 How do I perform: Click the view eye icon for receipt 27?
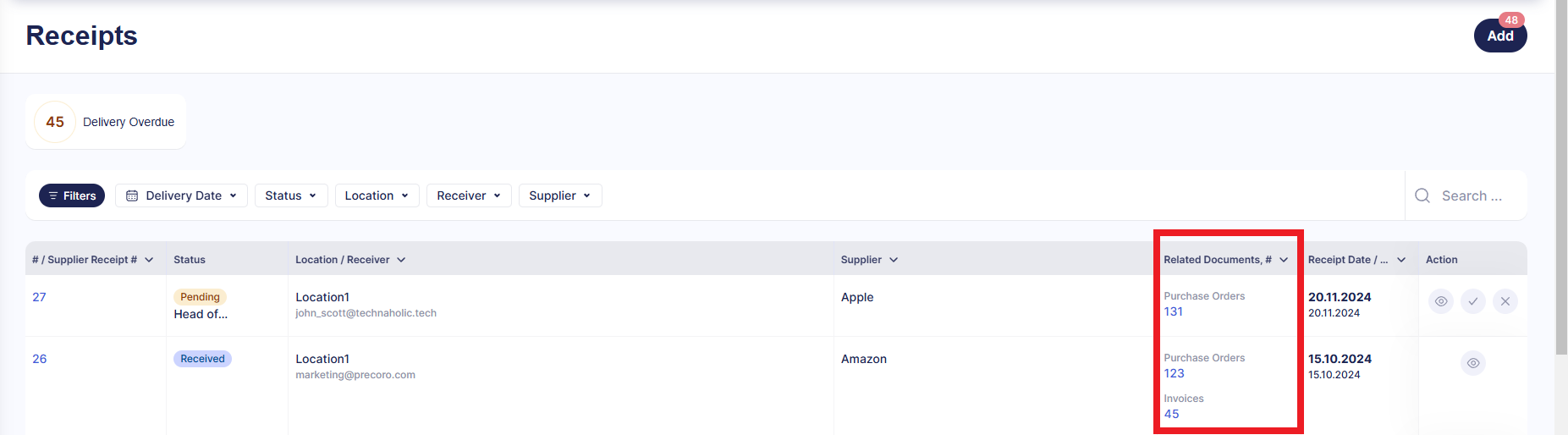(x=1441, y=301)
